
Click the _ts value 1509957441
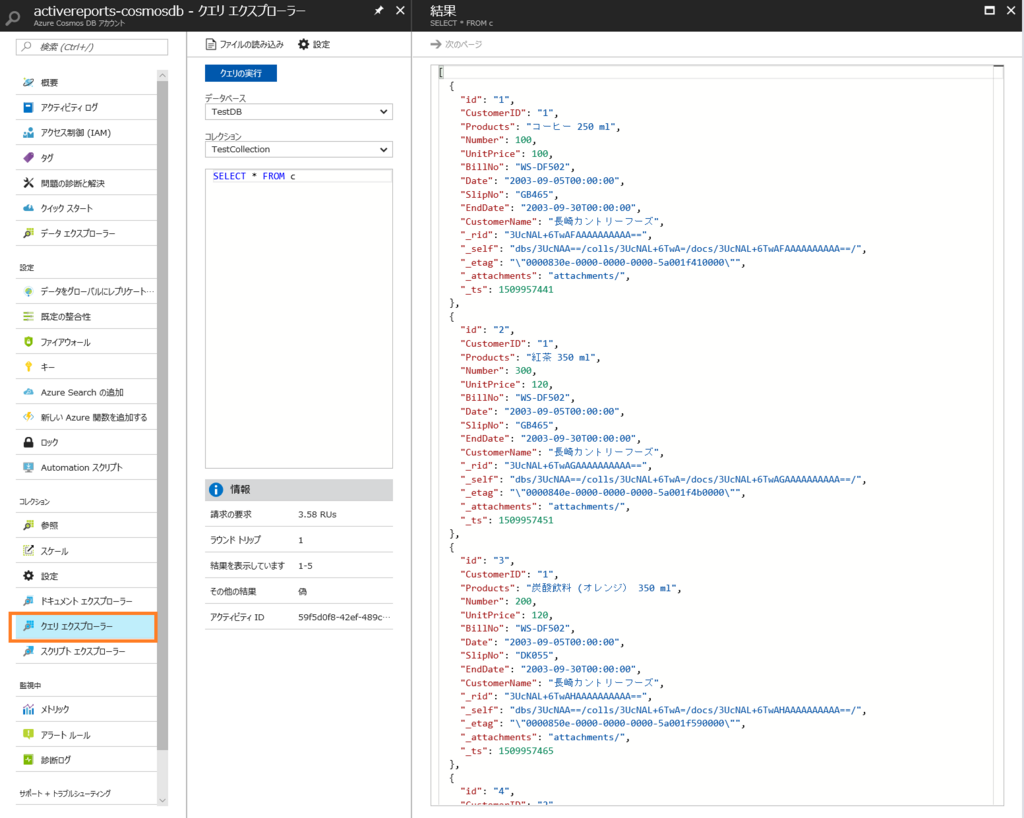coord(526,289)
